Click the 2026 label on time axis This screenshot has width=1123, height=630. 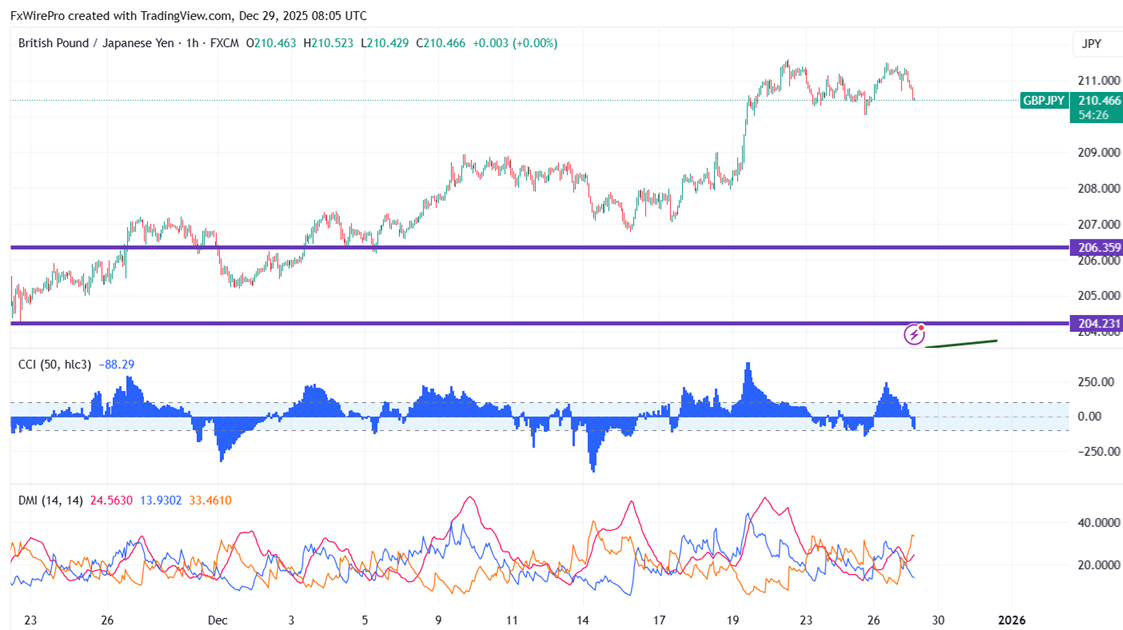click(x=1011, y=620)
